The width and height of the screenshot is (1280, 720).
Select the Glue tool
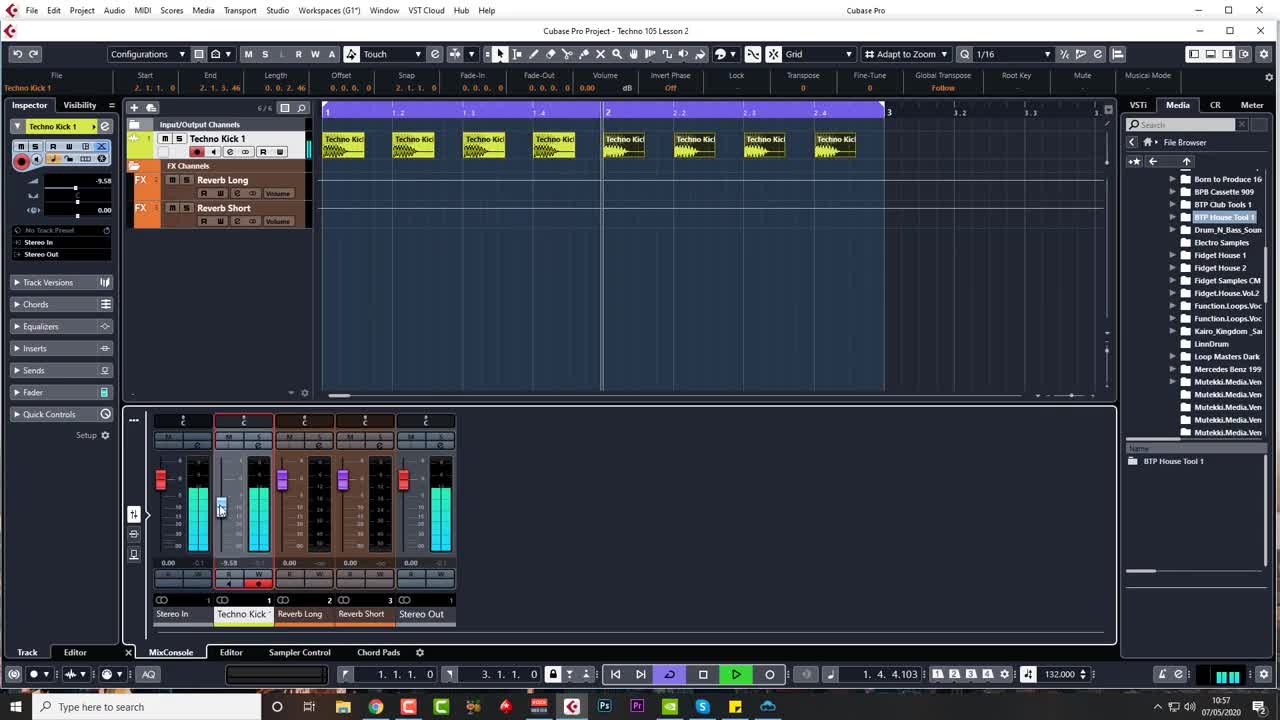pyautogui.click(x=584, y=54)
